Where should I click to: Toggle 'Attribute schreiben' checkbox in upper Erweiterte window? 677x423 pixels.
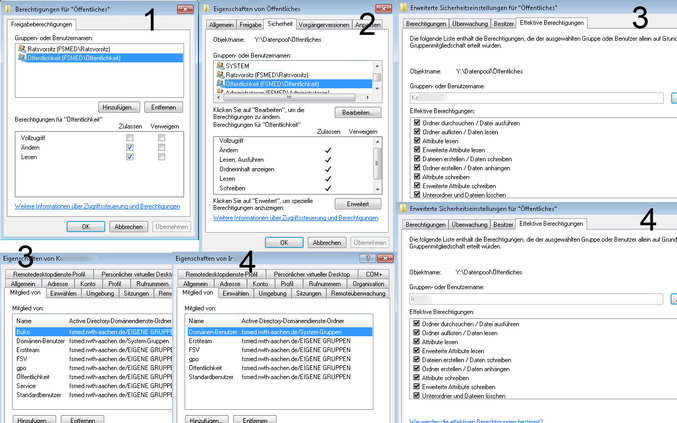[417, 177]
